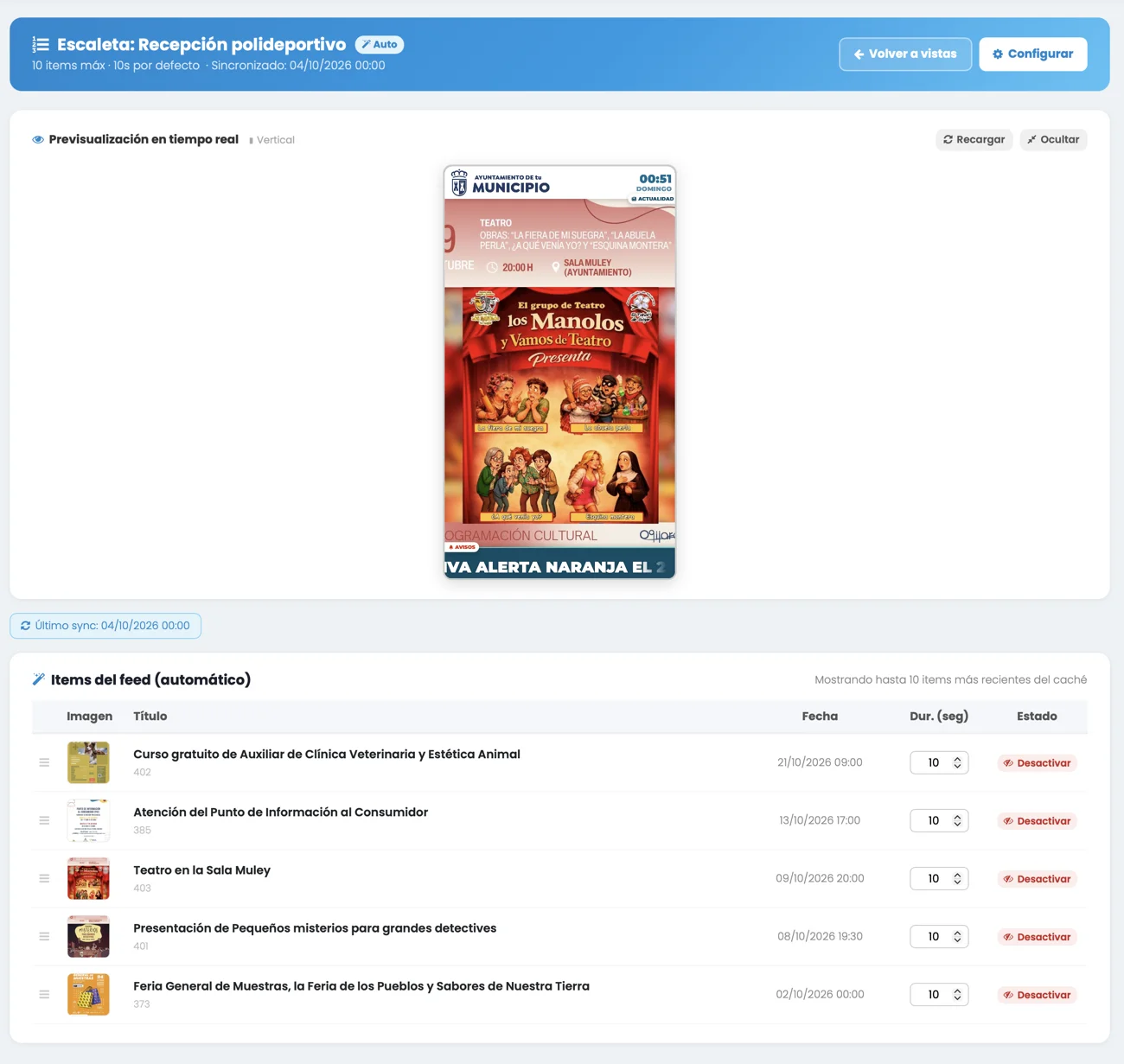Click duration stepper arrows for Presentación de Pequeños misterios
Viewport: 1124px width, 1064px height.
tap(957, 936)
